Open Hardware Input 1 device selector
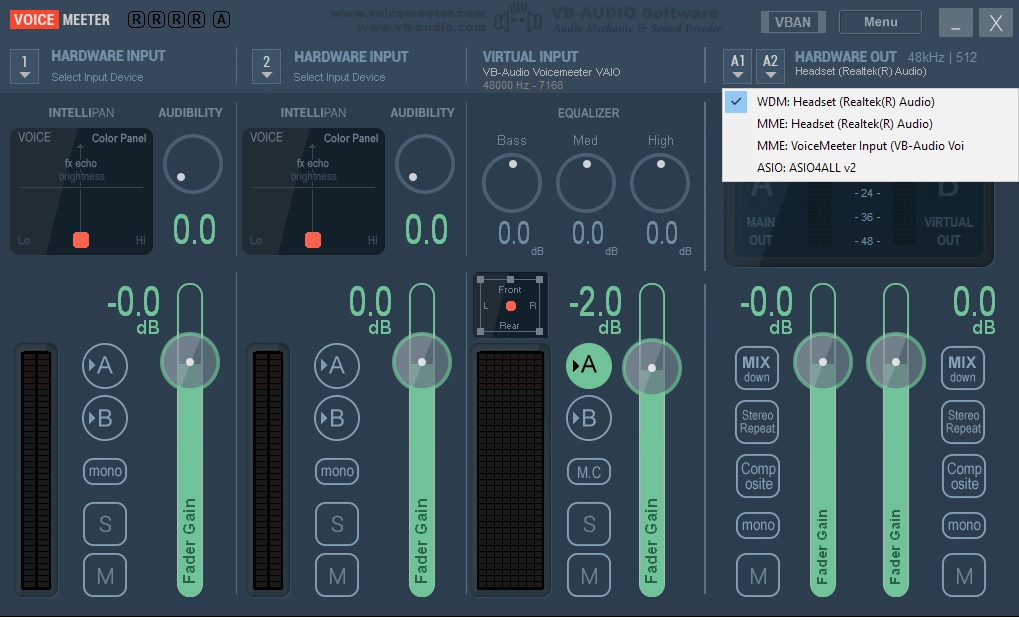 tap(24, 66)
